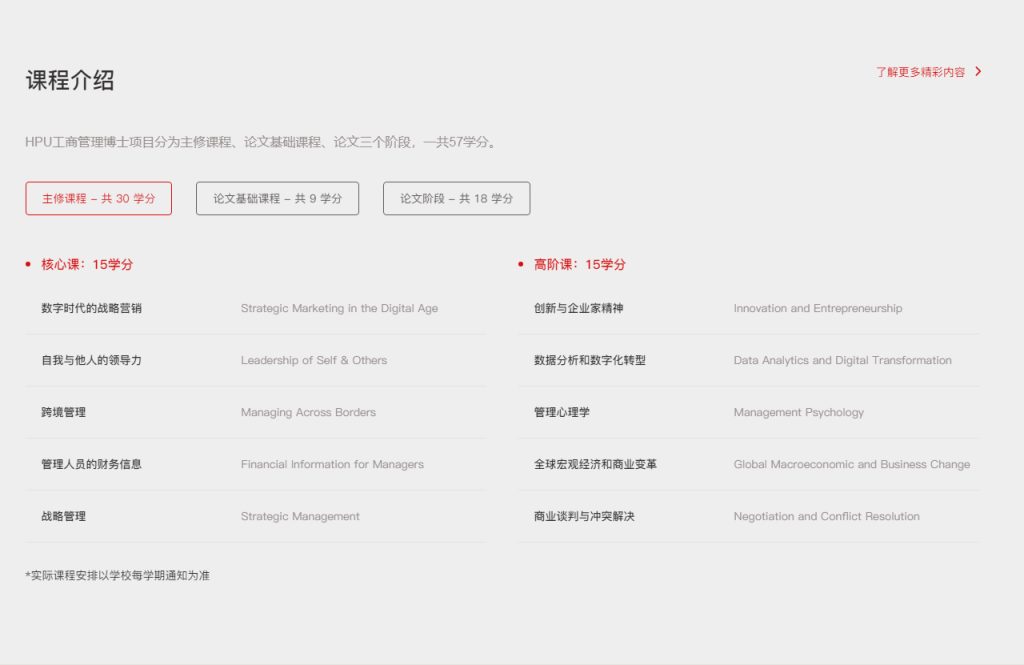Click the 跨境管理 course name

pyautogui.click(x=63, y=412)
